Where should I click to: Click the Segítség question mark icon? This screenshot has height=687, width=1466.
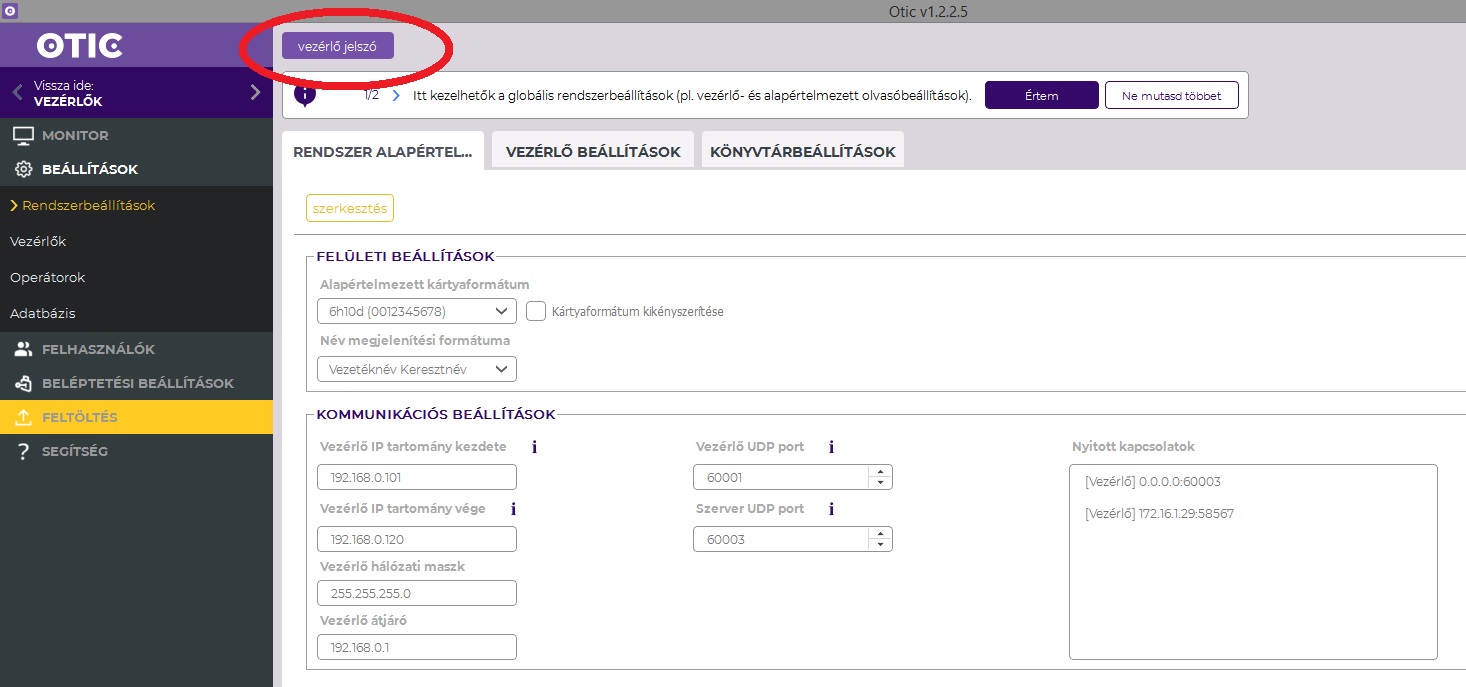[x=23, y=451]
